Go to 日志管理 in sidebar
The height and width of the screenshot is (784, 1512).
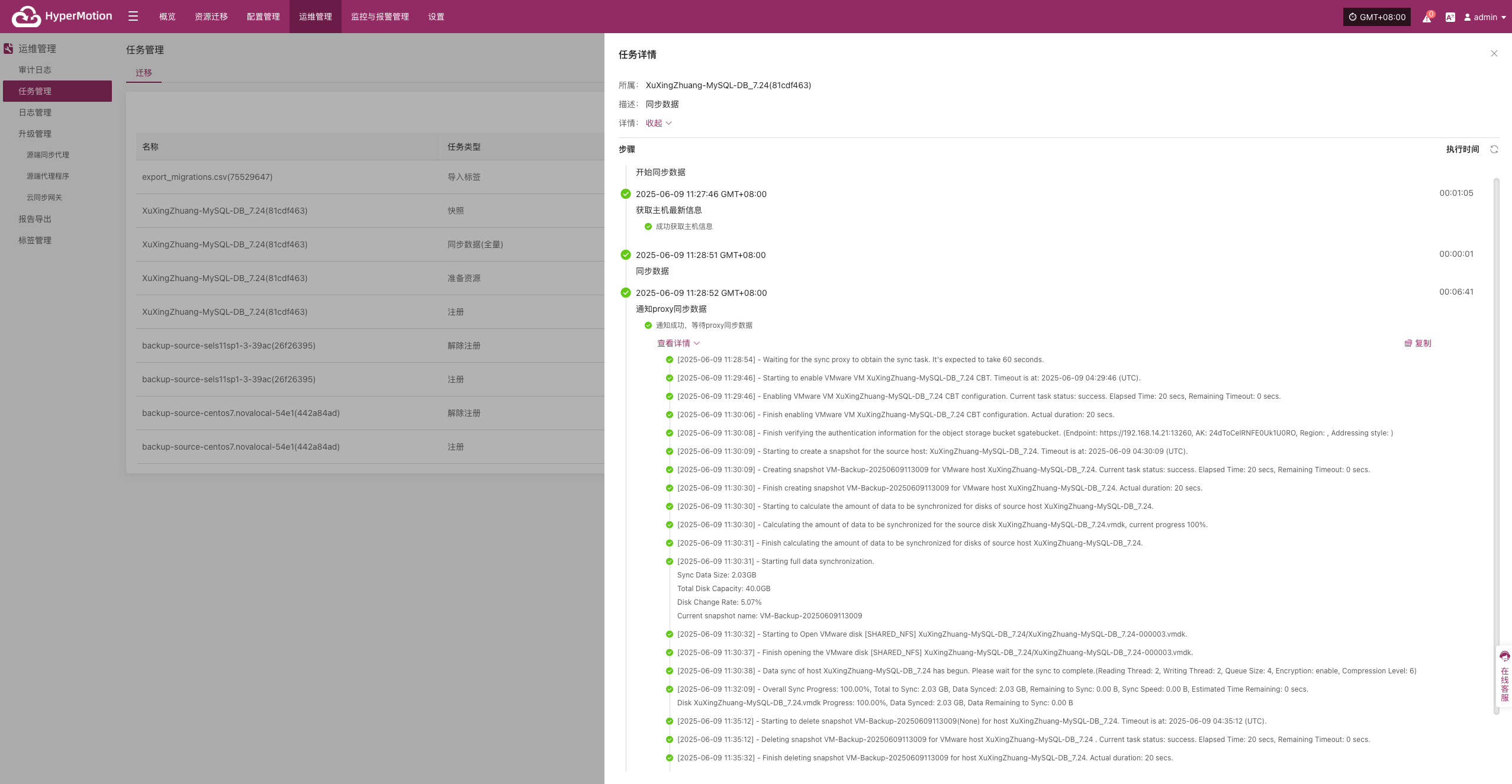tap(57, 112)
